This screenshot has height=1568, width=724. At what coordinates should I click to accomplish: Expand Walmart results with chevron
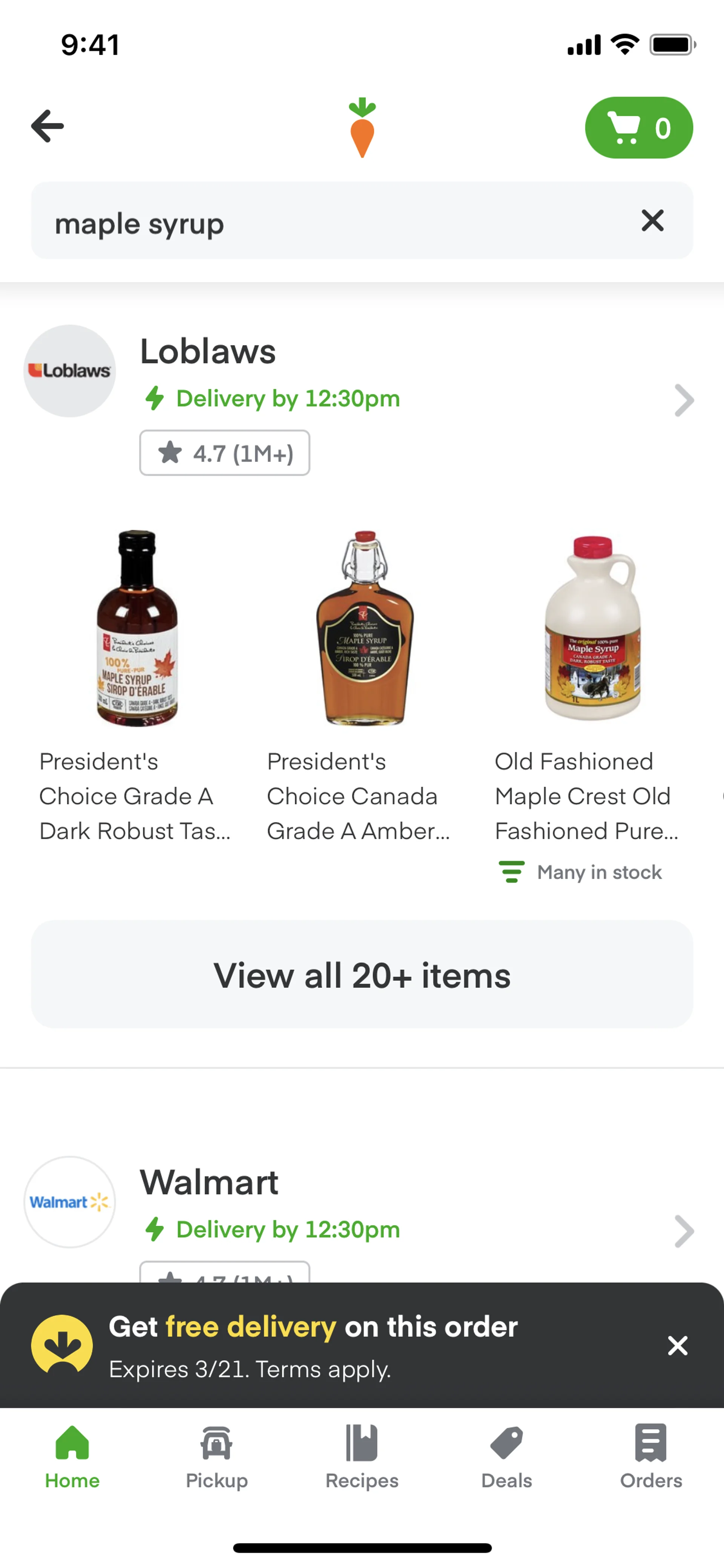[684, 1231]
